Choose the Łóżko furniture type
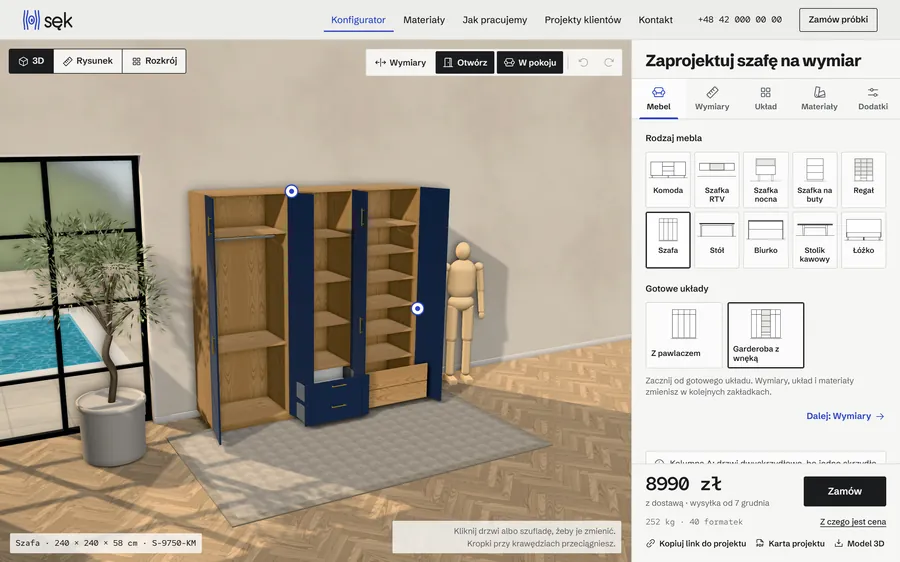 tap(863, 240)
